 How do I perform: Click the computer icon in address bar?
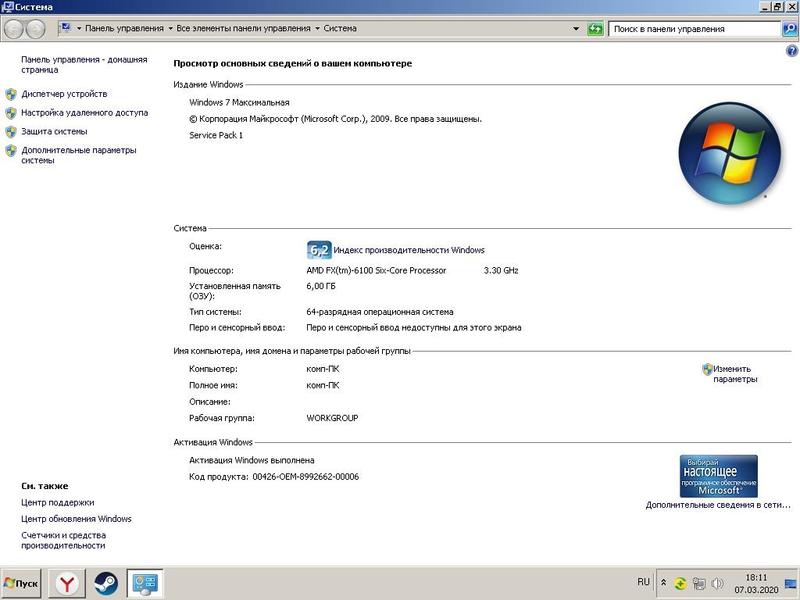[65, 28]
